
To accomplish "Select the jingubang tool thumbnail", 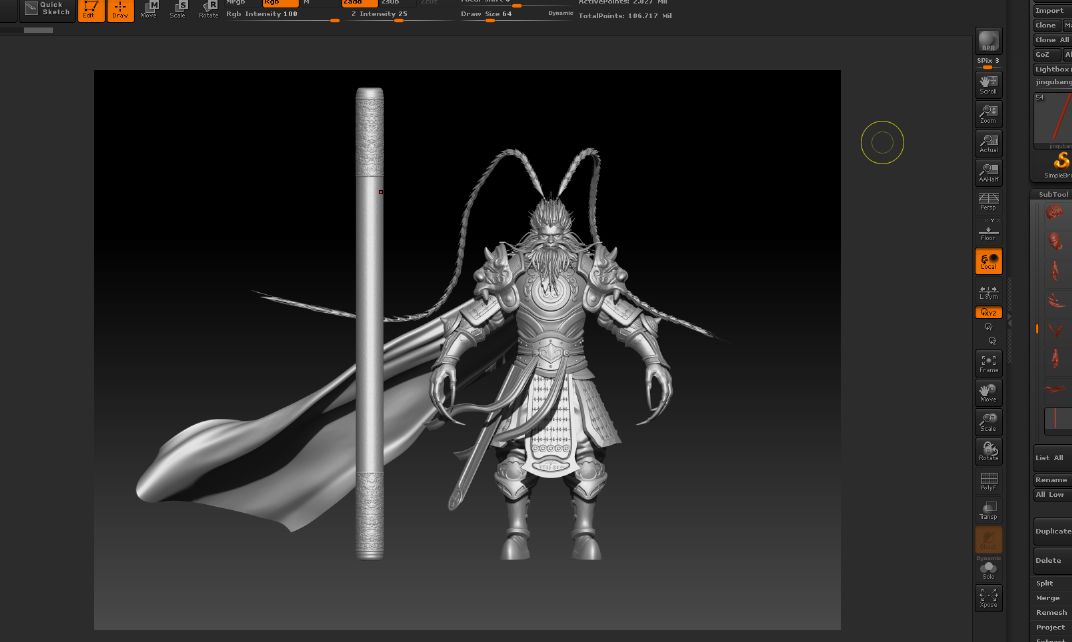I will point(1053,118).
